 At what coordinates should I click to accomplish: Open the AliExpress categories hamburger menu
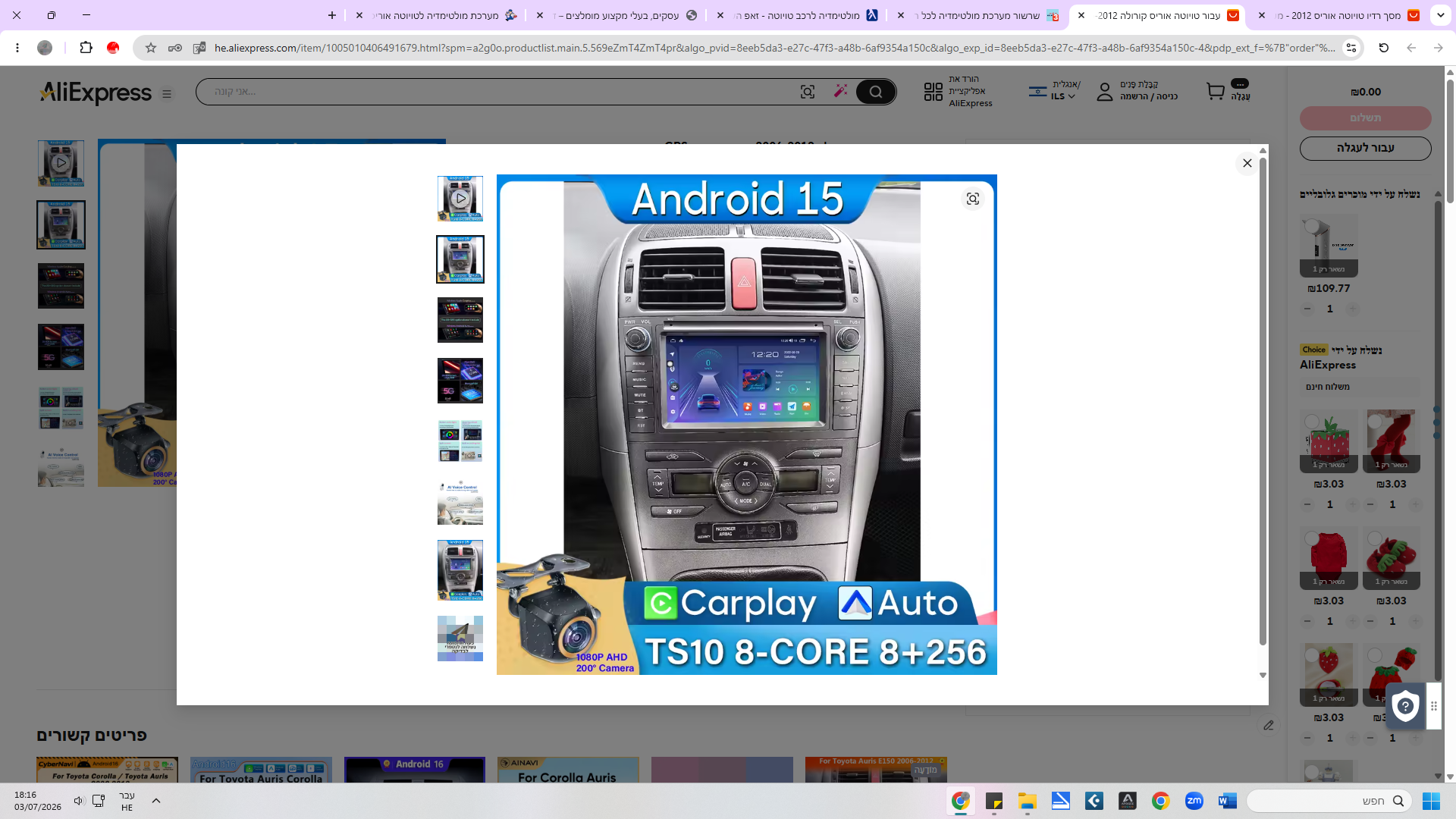[x=167, y=94]
